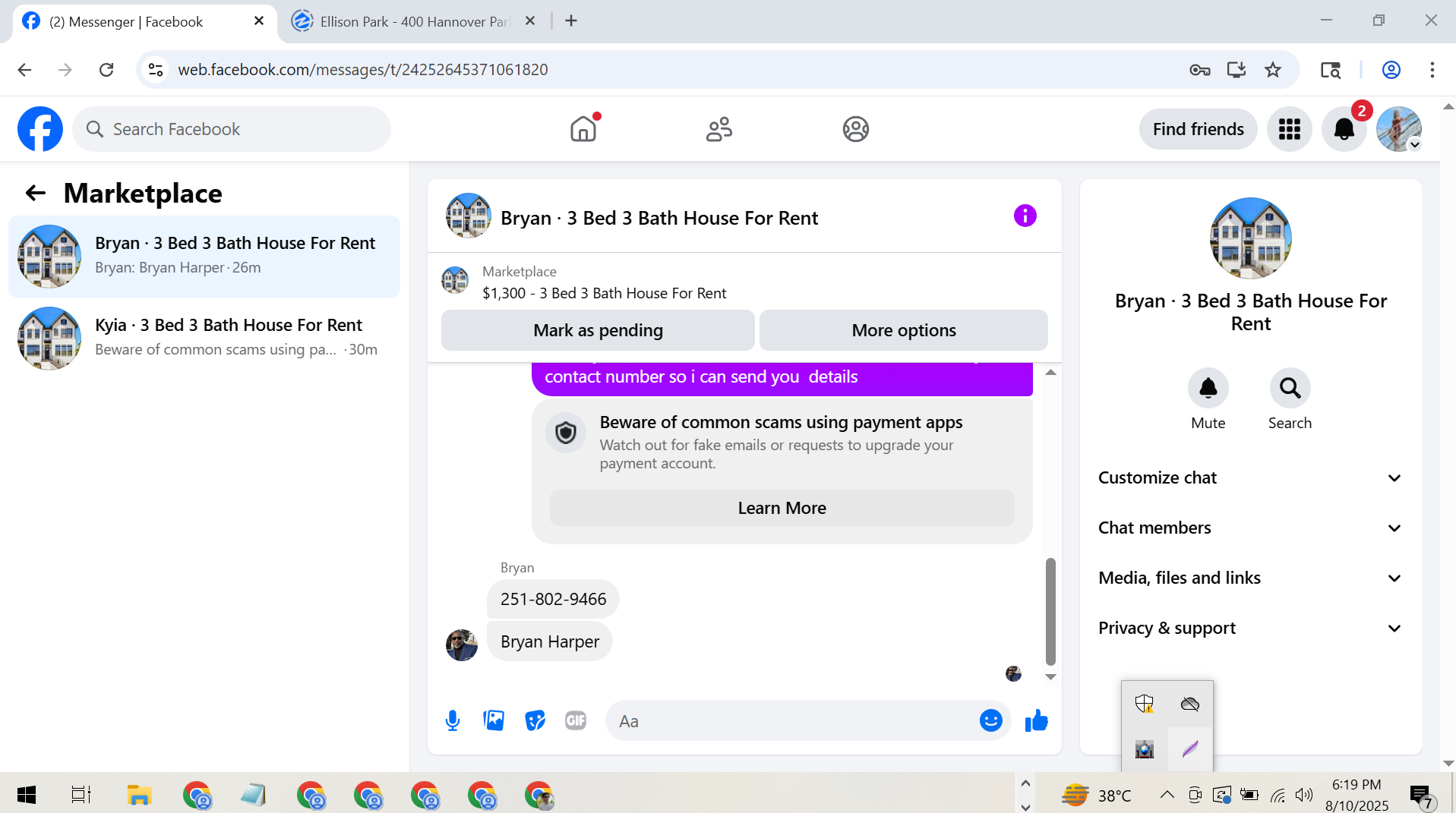The width and height of the screenshot is (1456, 813).
Task: Click More options button
Action: (904, 330)
